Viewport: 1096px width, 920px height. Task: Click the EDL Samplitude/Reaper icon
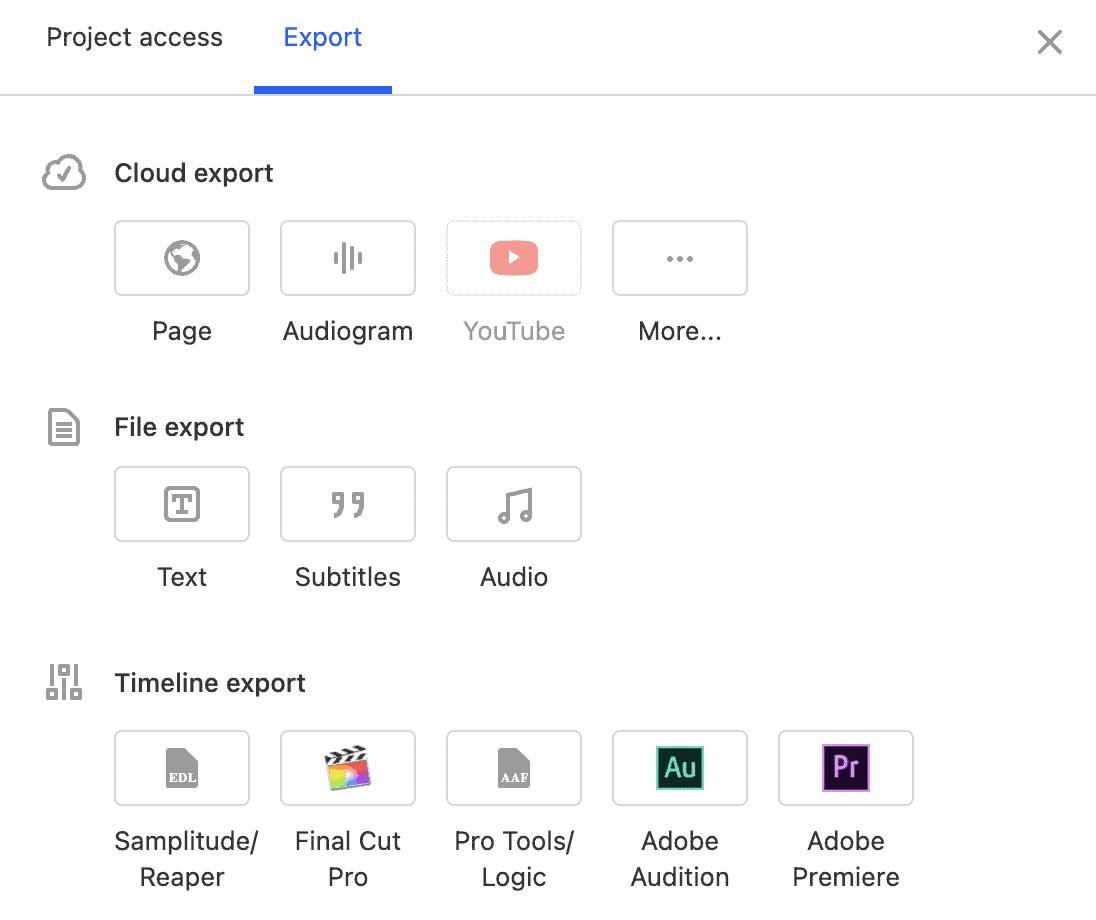(182, 768)
